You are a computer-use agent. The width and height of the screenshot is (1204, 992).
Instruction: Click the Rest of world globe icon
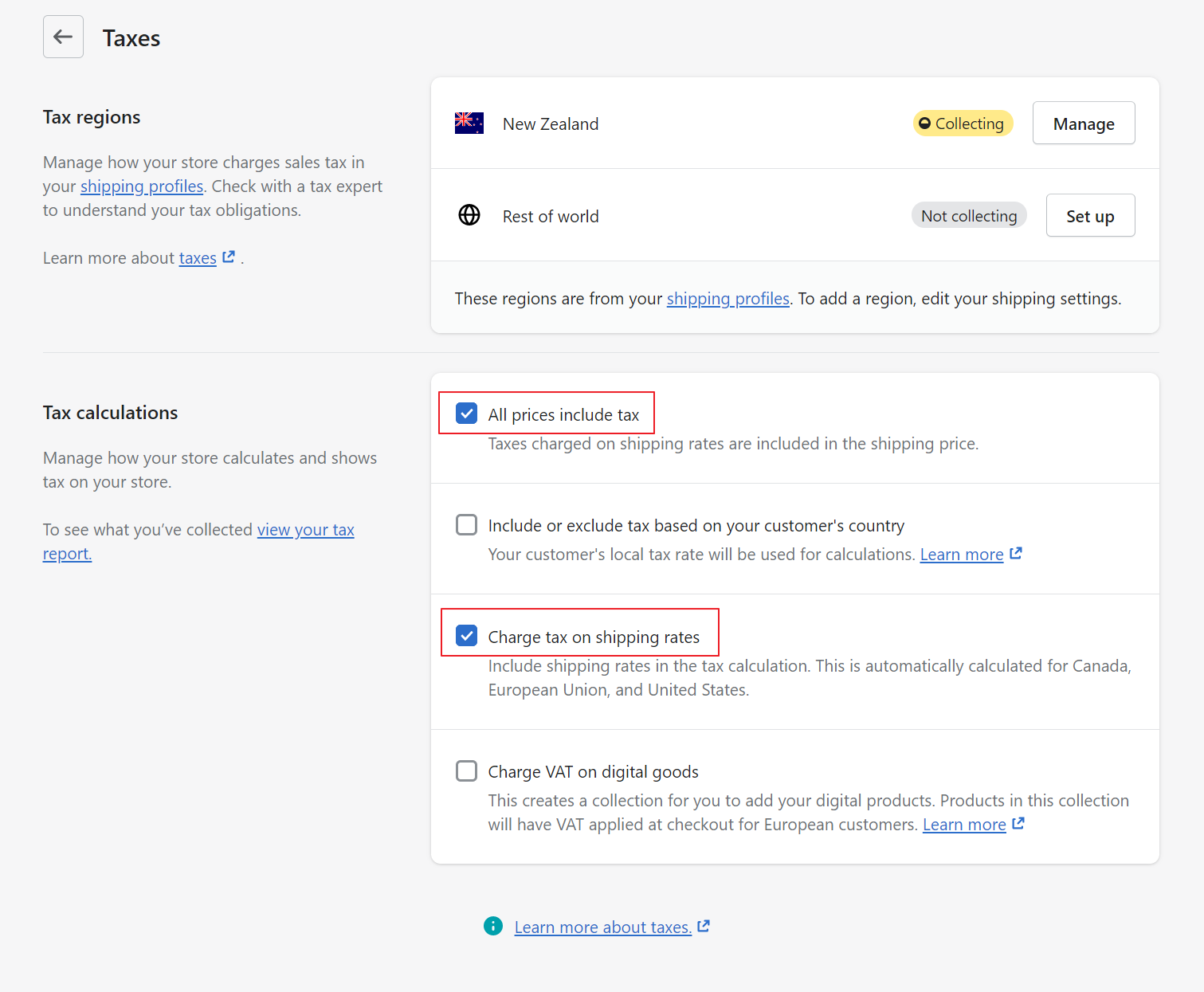click(x=469, y=215)
